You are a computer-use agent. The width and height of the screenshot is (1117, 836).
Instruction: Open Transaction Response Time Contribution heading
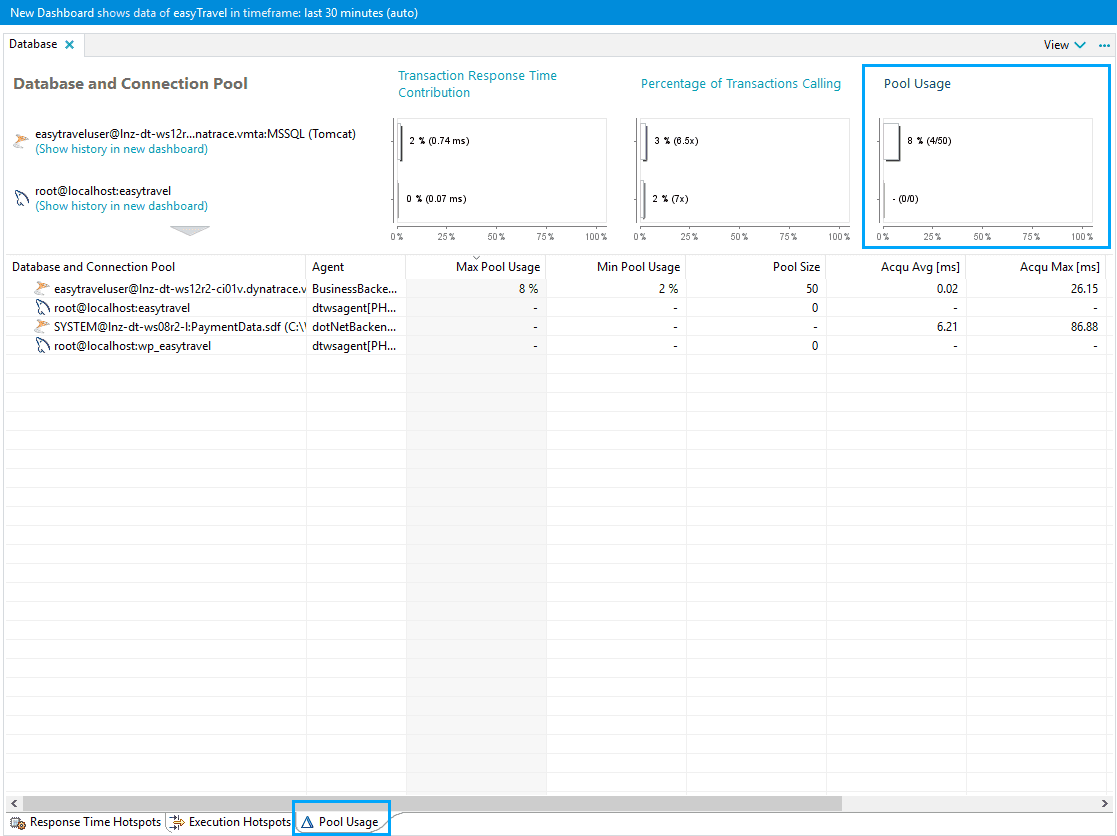[477, 84]
